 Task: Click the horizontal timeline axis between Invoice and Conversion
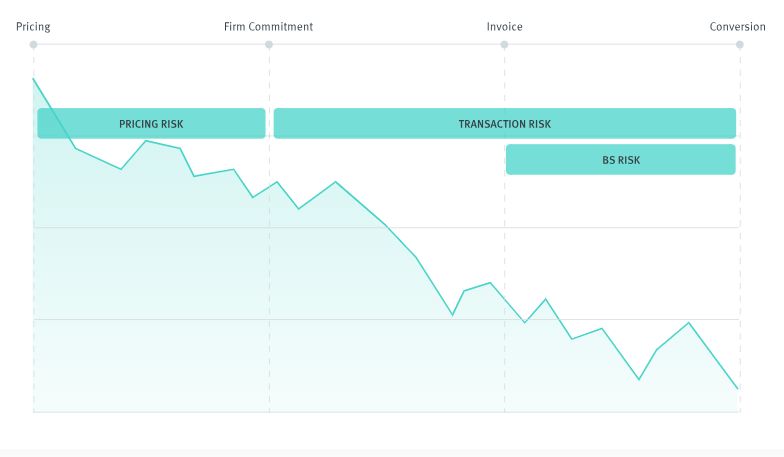click(x=620, y=45)
